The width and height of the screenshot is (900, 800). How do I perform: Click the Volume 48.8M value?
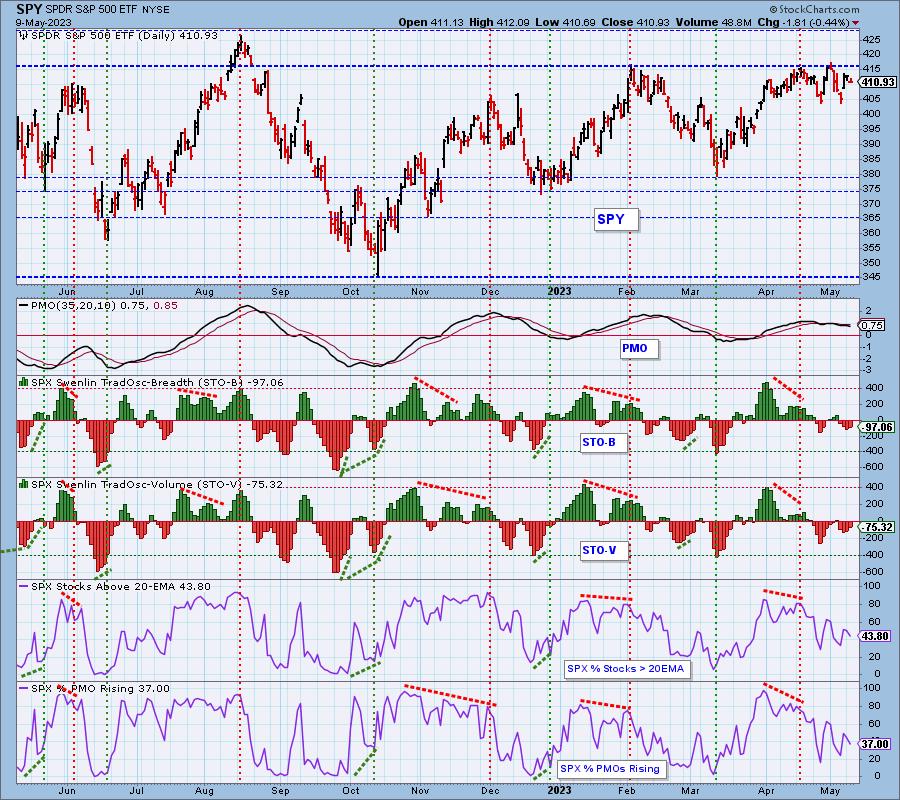pyautogui.click(x=713, y=22)
